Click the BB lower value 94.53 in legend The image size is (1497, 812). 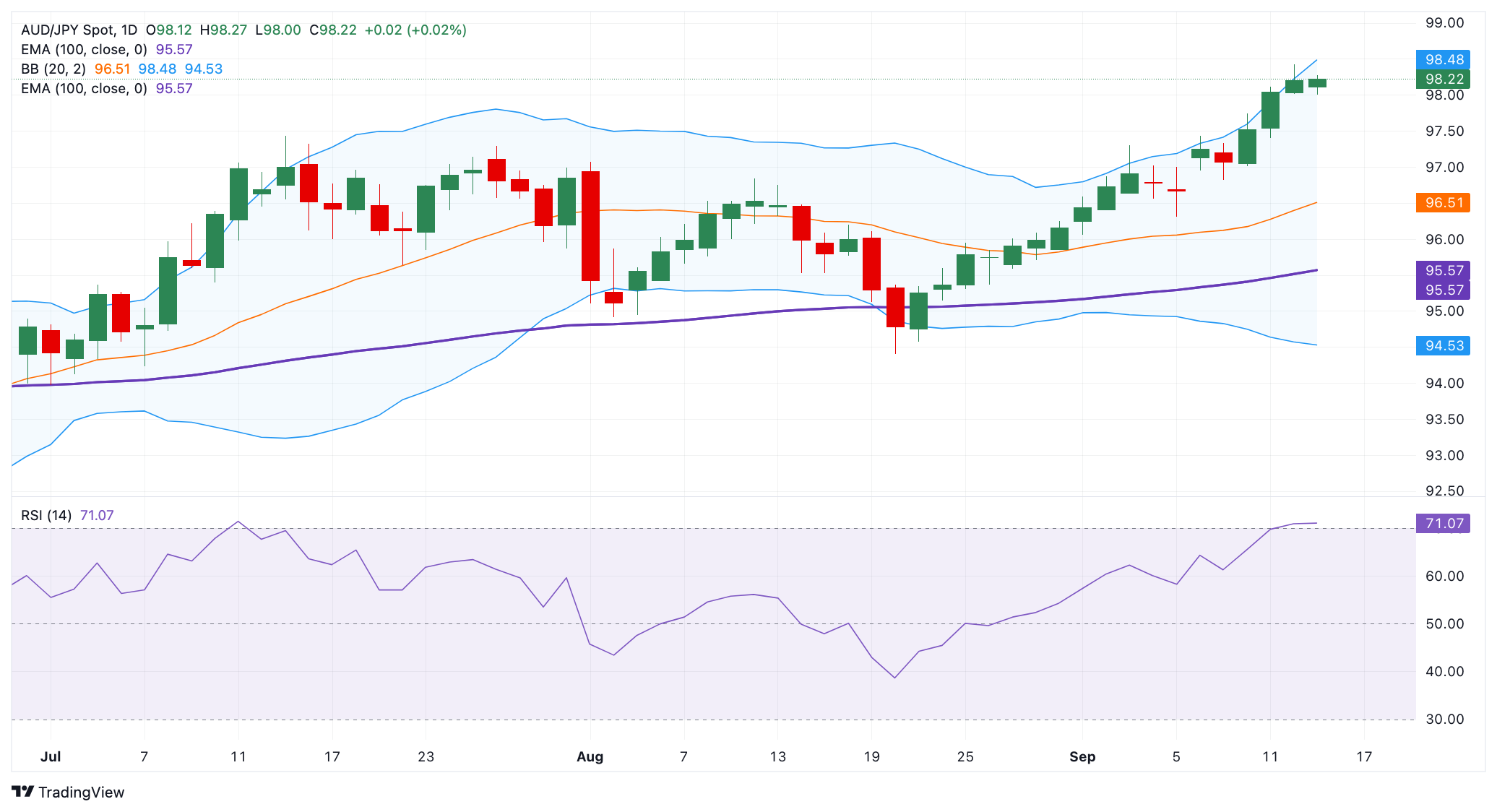pyautogui.click(x=204, y=69)
